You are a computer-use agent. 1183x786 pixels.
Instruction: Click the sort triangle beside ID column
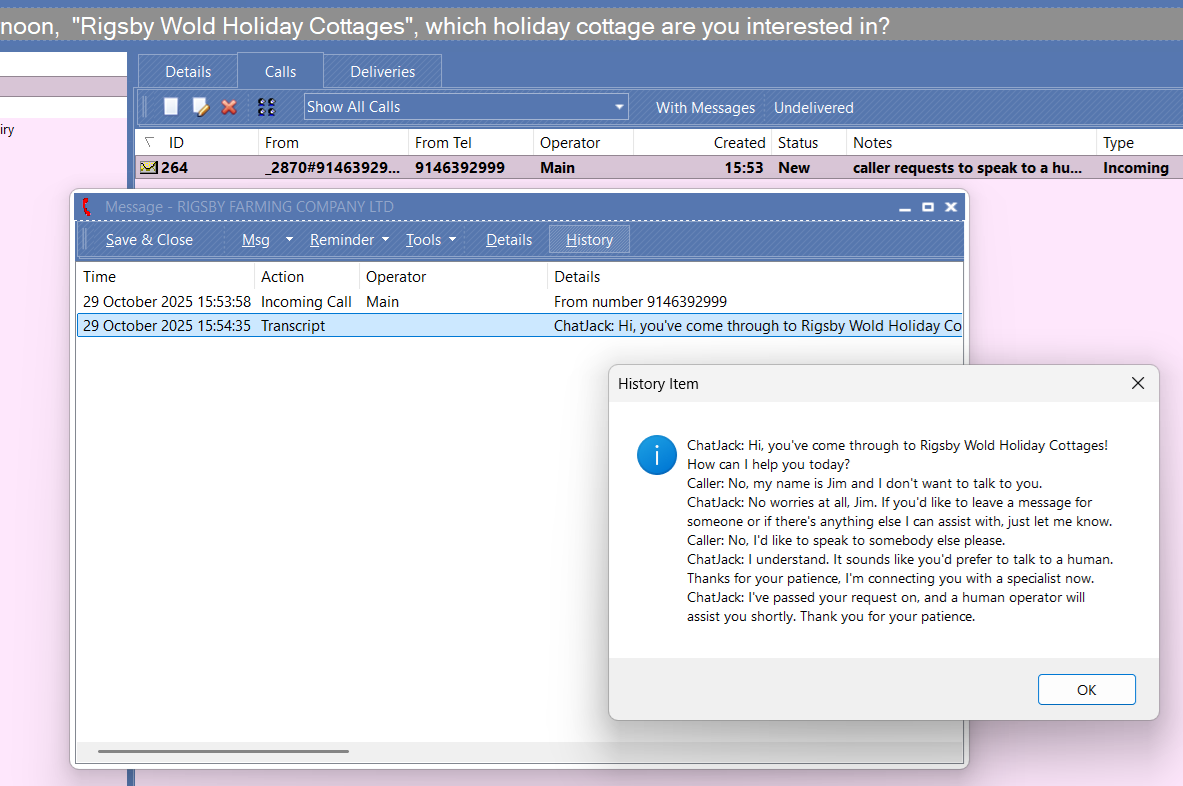pyautogui.click(x=150, y=143)
